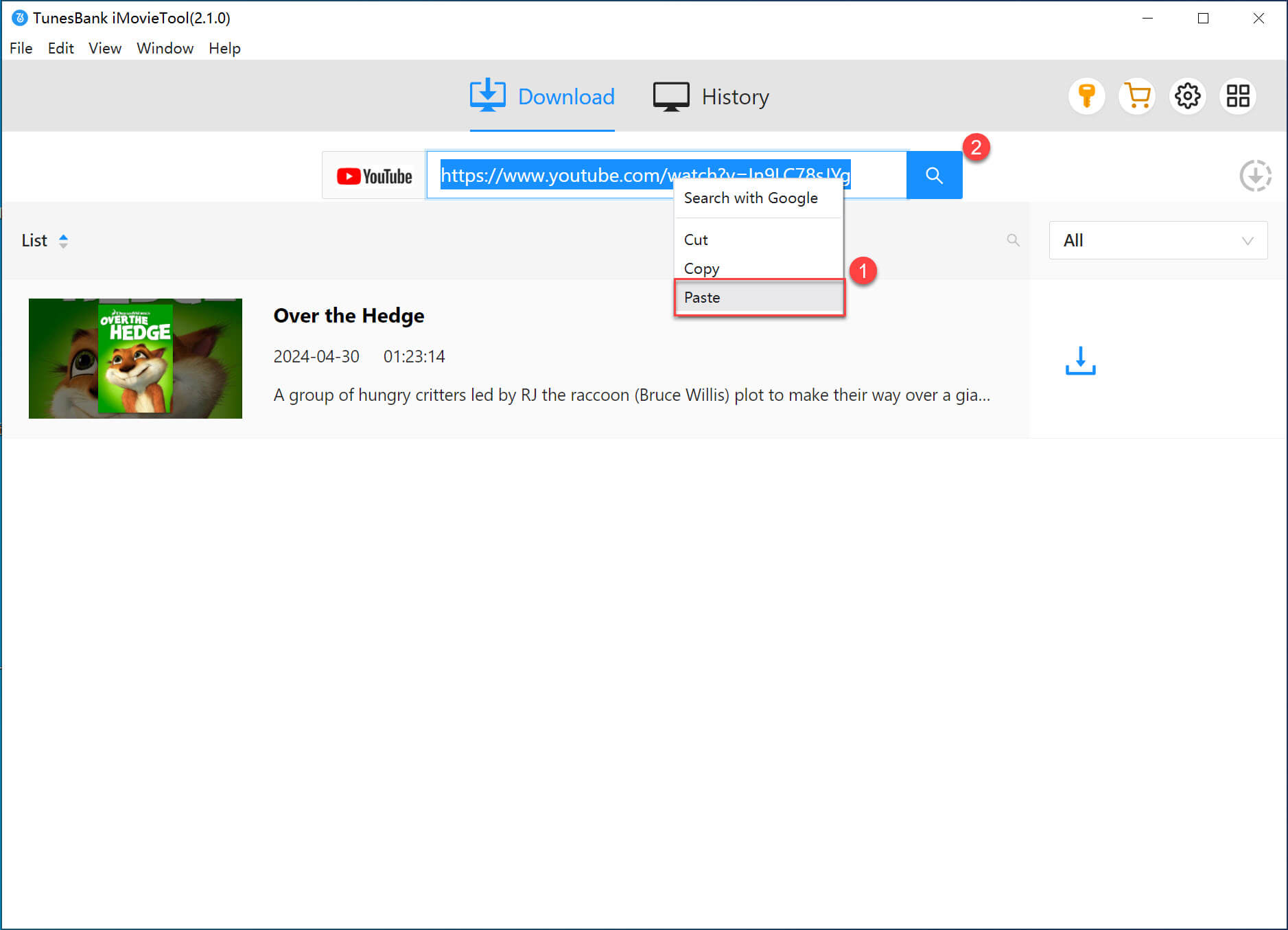
Task: Expand the All filter dropdown
Action: click(1158, 240)
